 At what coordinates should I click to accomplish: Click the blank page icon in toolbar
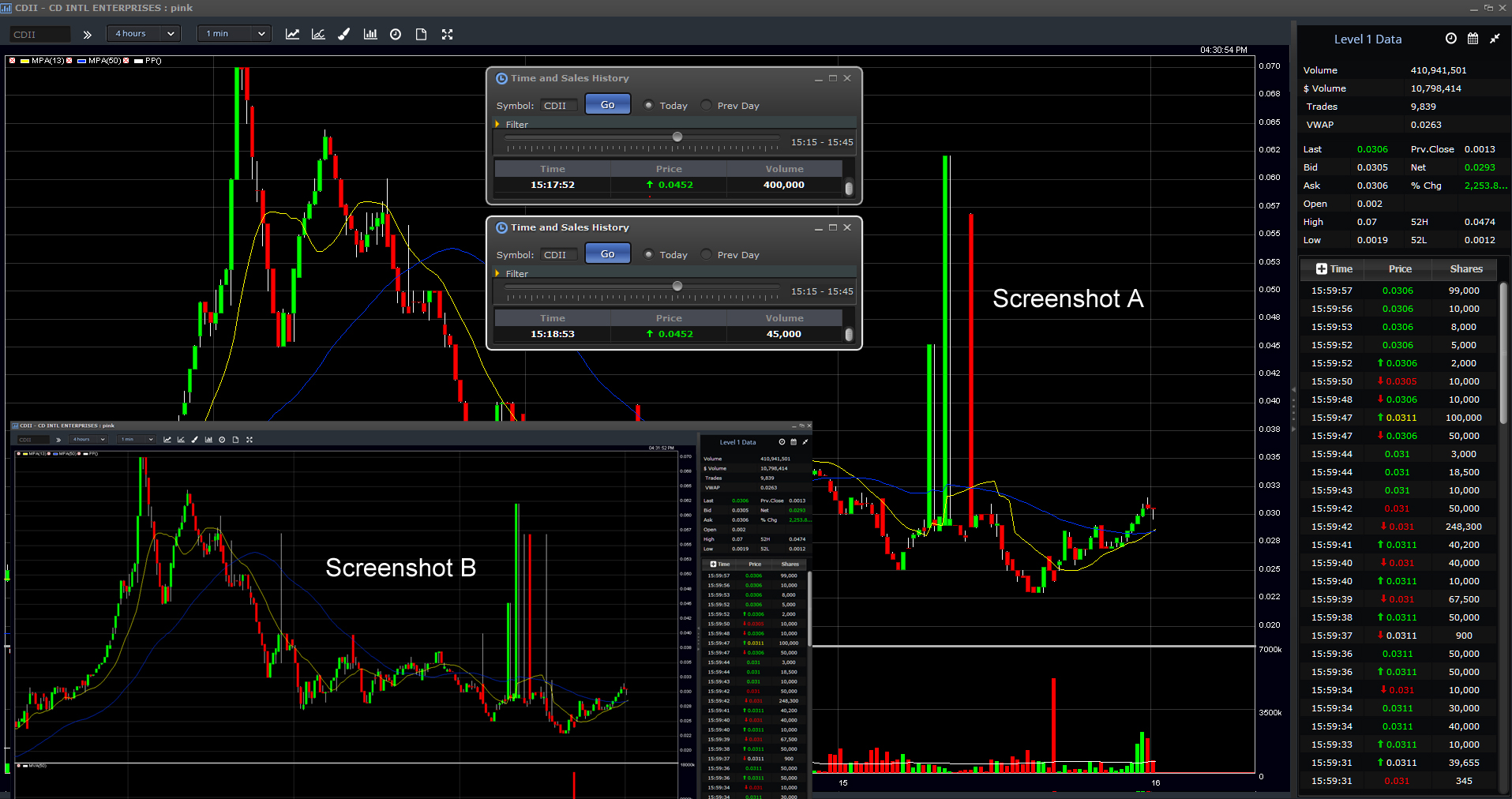[x=422, y=34]
